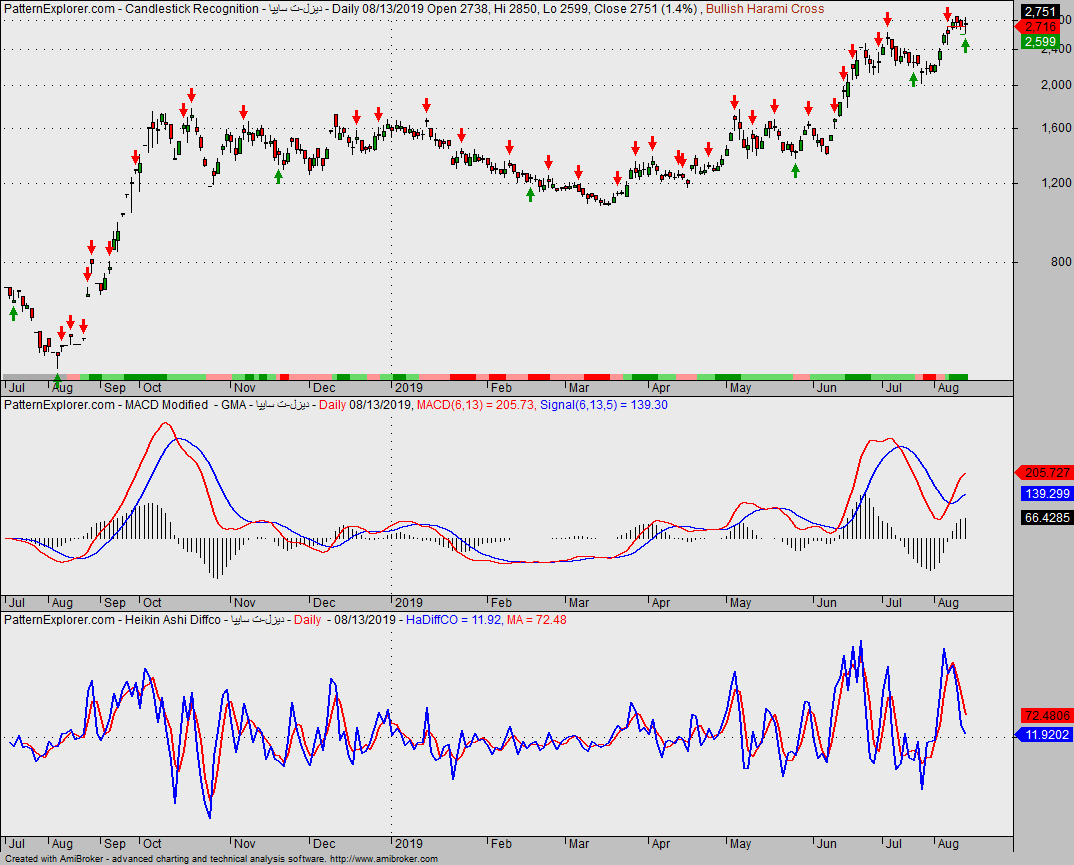
Task: Click the red 72.4806 MA value label
Action: 1047,715
